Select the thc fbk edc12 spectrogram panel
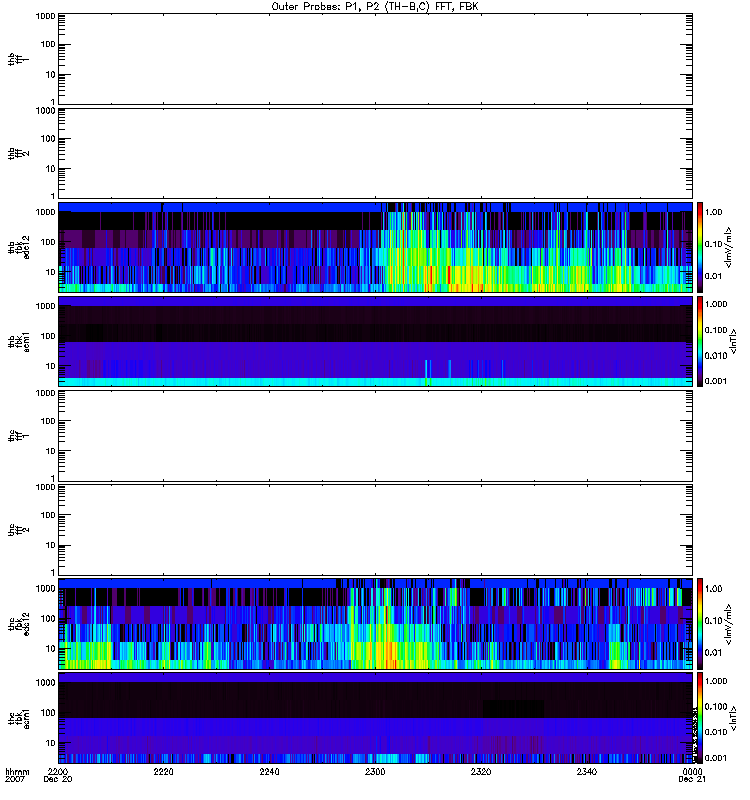The height and width of the screenshot is (800, 750). [x=375, y=623]
